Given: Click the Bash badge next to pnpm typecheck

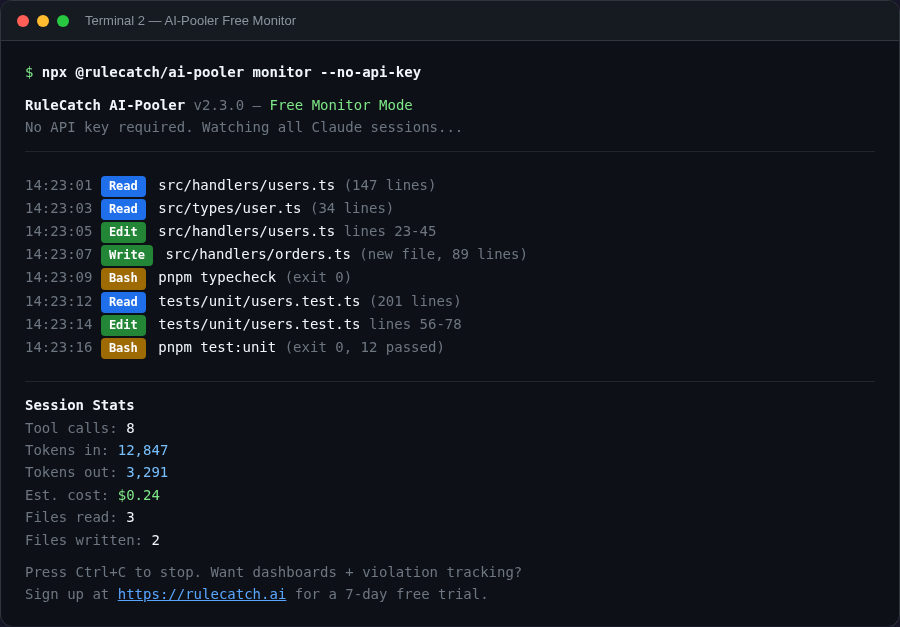Looking at the screenshot, I should (x=123, y=278).
